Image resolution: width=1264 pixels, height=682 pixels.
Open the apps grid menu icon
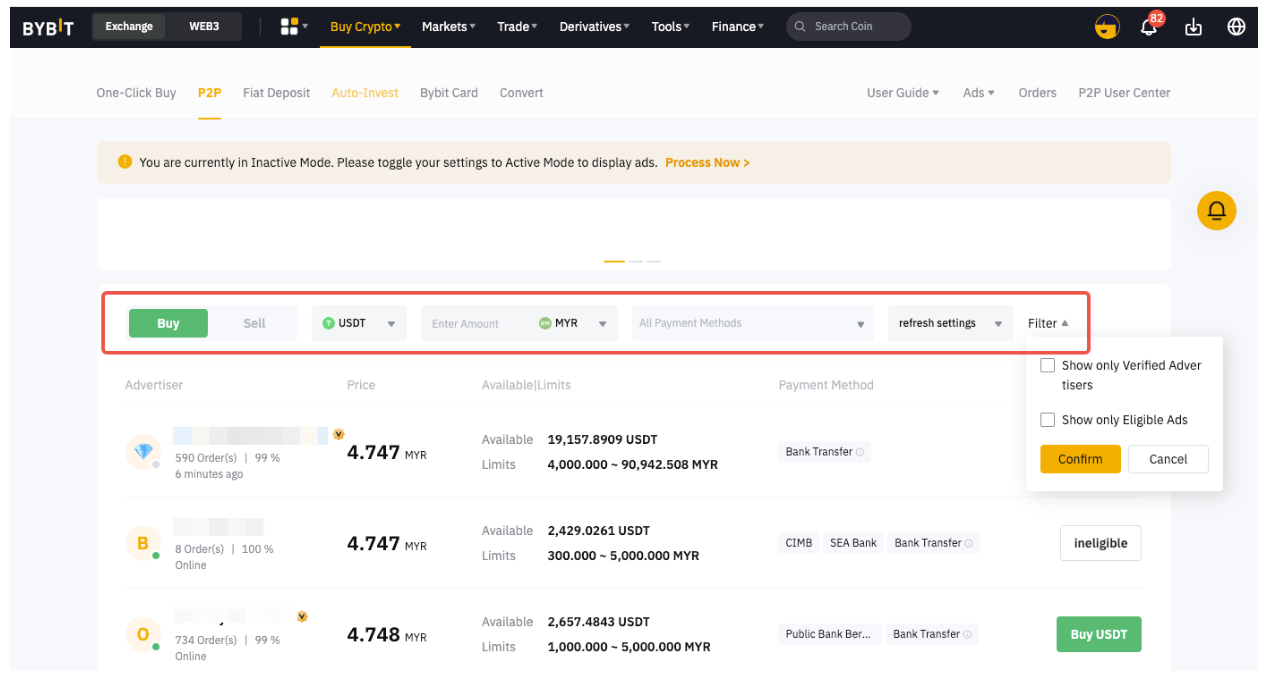289,27
